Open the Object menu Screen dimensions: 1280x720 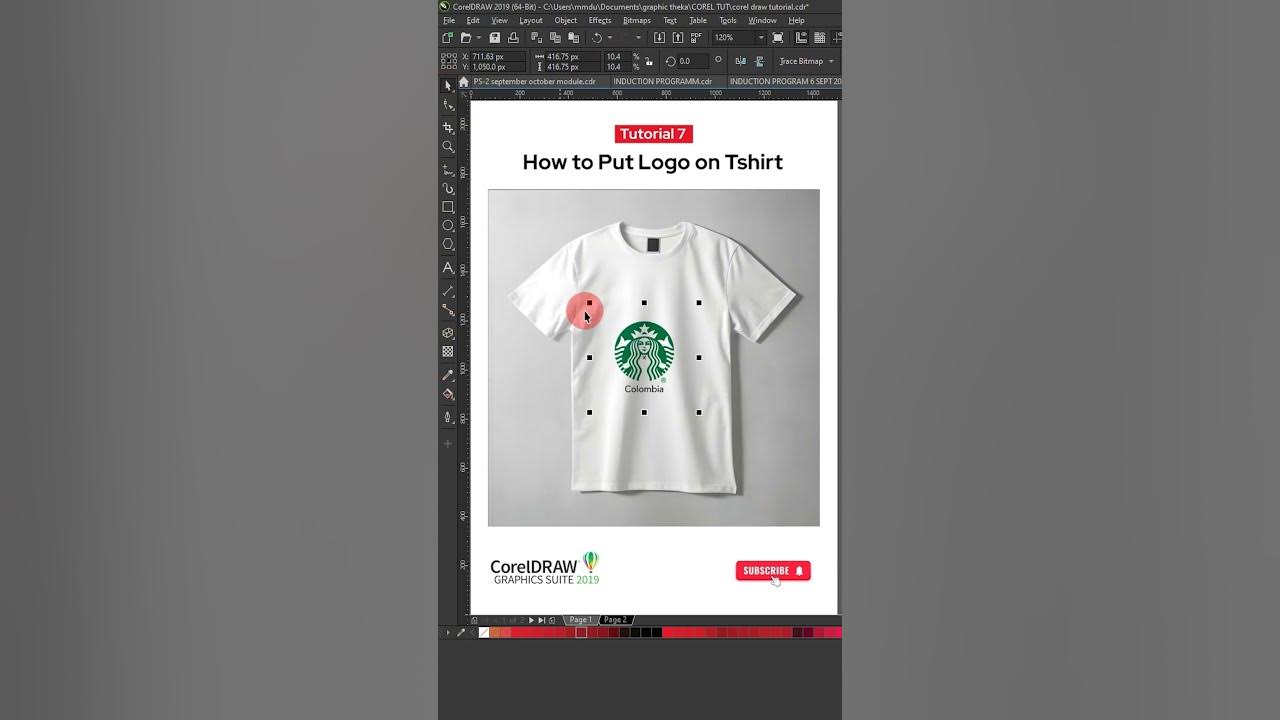coord(566,20)
